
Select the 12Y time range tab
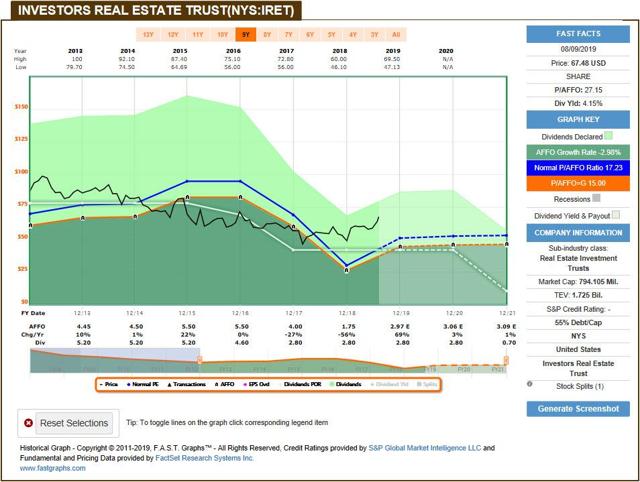coord(173,35)
